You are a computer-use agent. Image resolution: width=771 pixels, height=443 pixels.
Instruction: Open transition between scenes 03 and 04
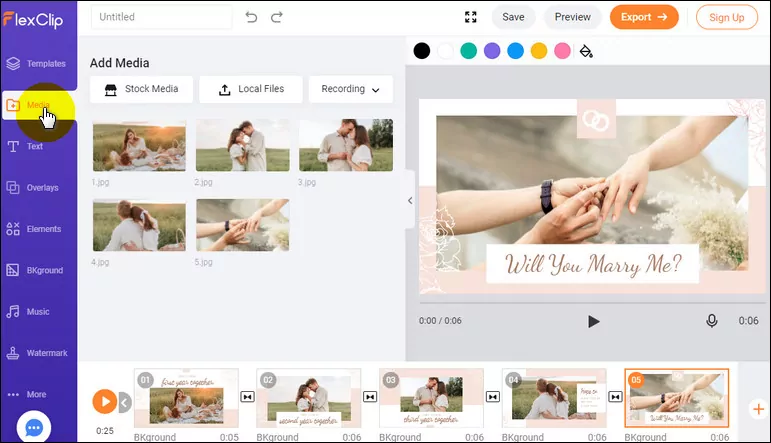pyautogui.click(x=493, y=397)
